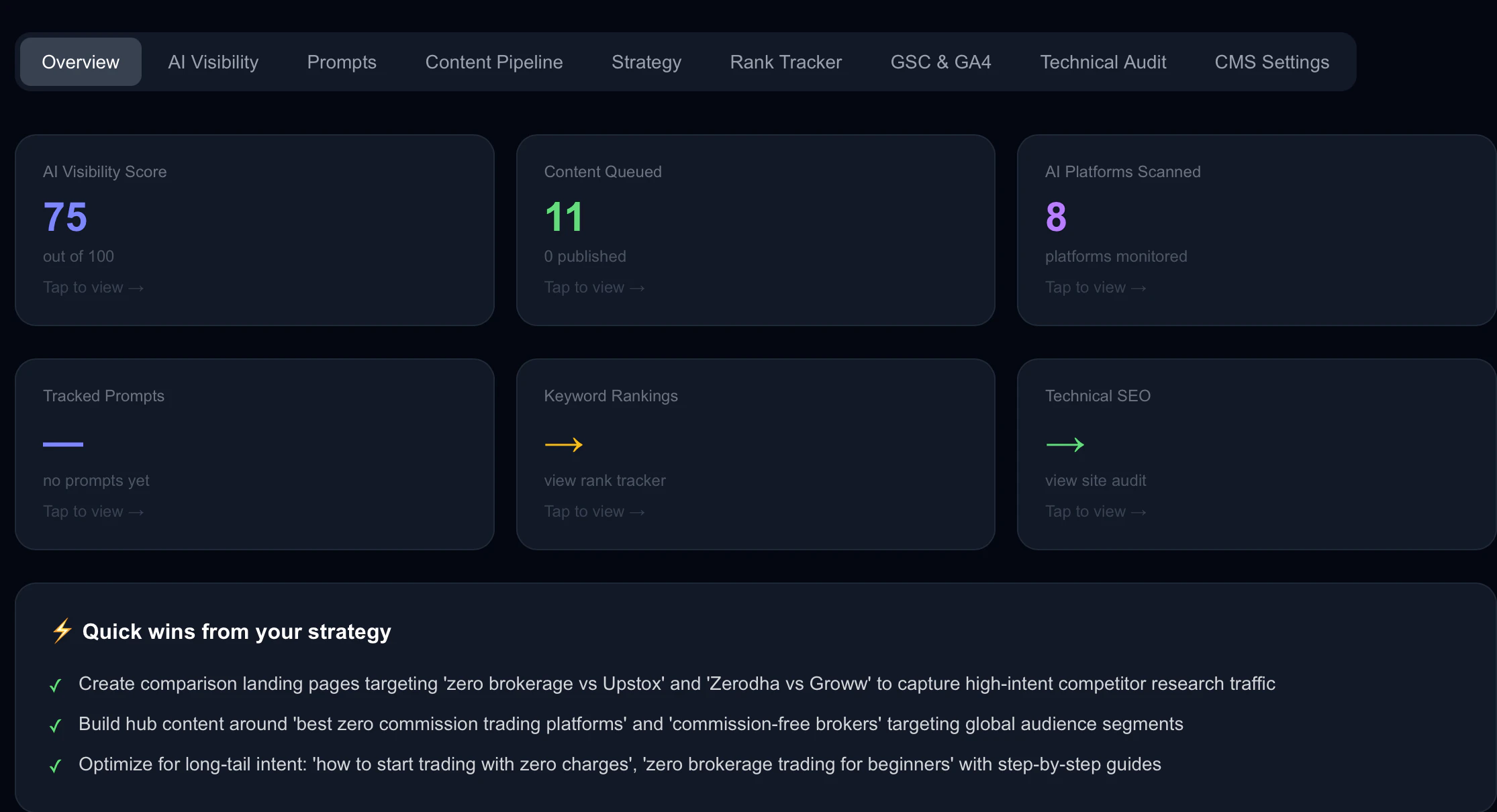Click the checkmark beside hub content tip
Viewport: 1497px width, 812px height.
[x=56, y=725]
